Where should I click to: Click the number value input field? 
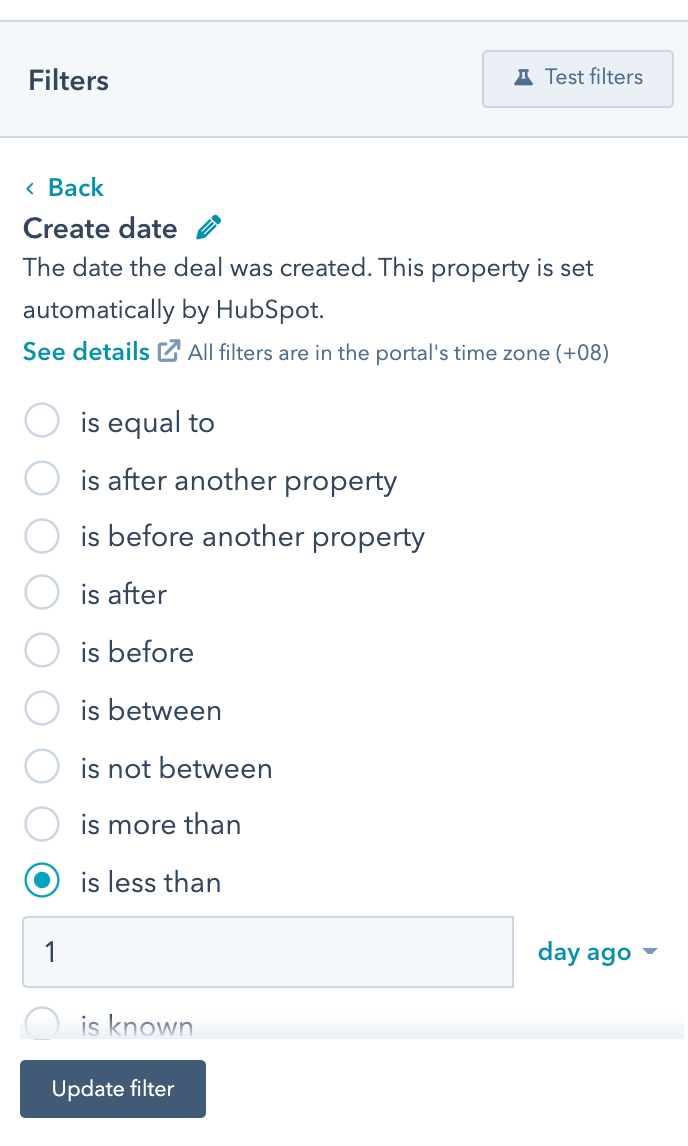267,951
